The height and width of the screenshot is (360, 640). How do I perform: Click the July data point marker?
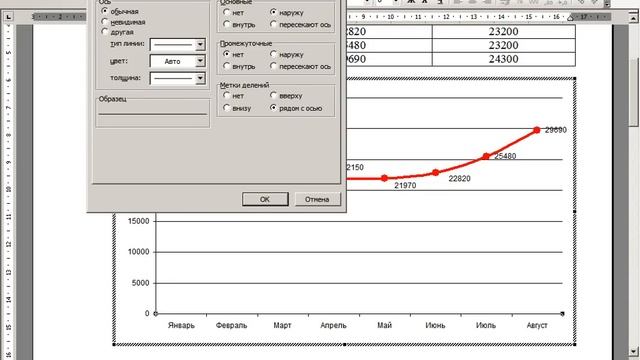coord(486,156)
